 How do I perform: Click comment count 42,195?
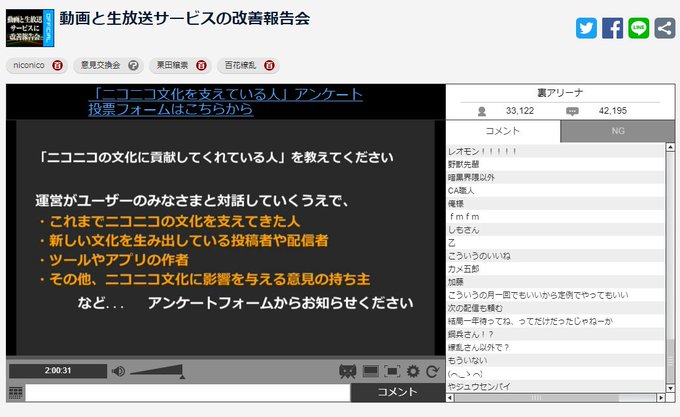coord(612,111)
